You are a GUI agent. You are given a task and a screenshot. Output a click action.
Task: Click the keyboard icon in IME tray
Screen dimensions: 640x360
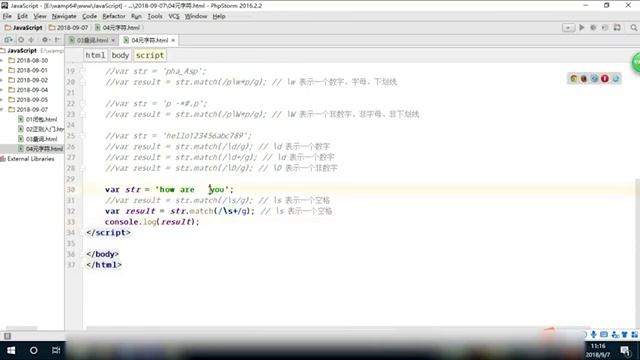click(x=604, y=334)
